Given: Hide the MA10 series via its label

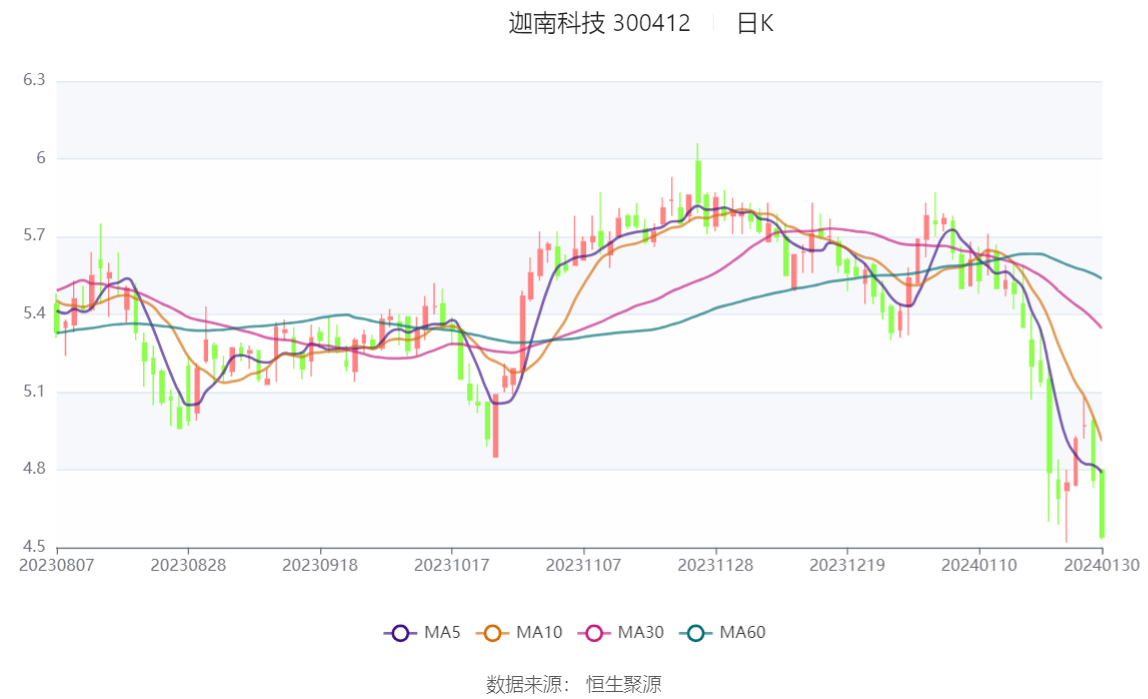Looking at the screenshot, I should pos(539,632).
